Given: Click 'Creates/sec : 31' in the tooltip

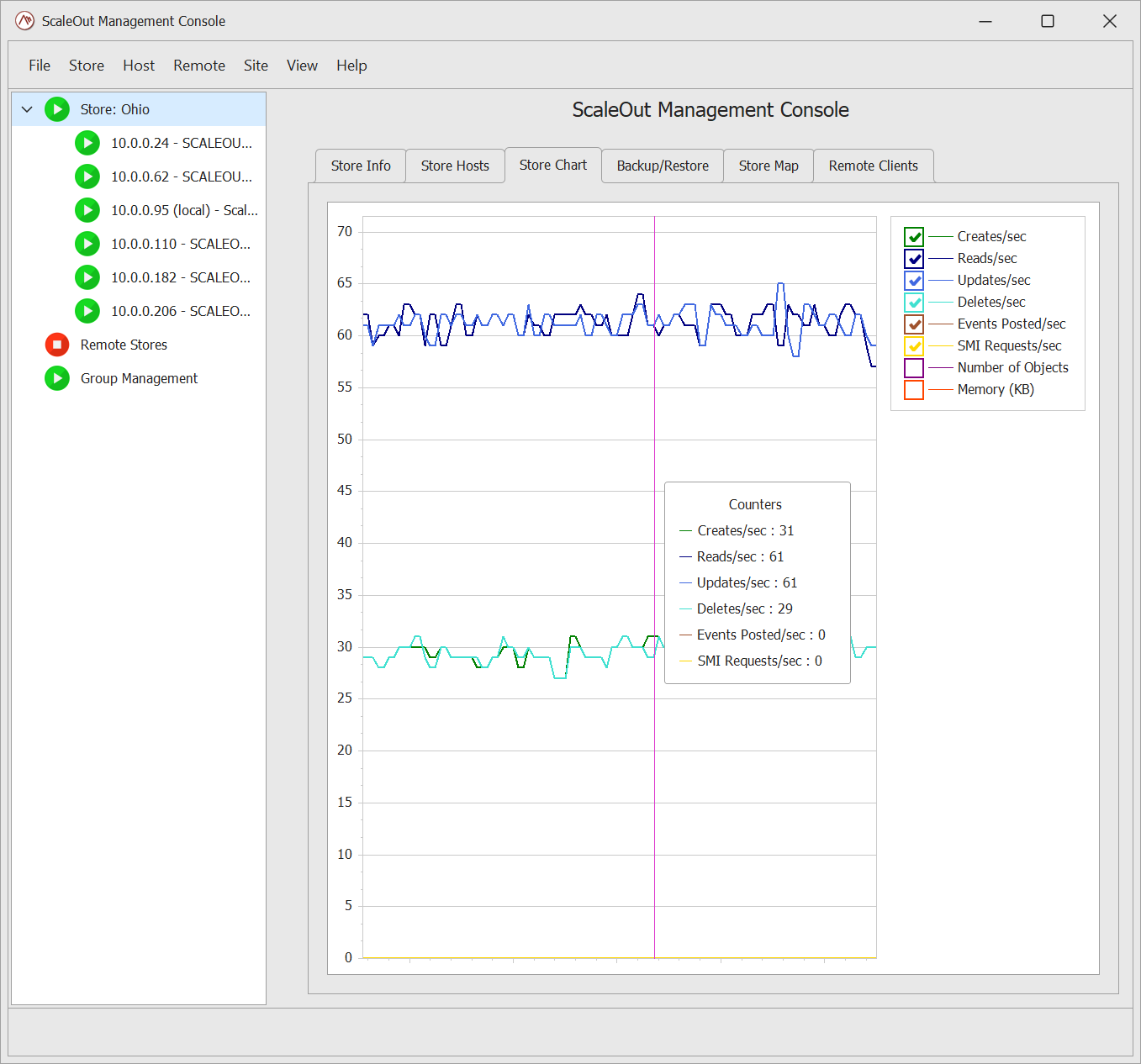Looking at the screenshot, I should [x=745, y=530].
